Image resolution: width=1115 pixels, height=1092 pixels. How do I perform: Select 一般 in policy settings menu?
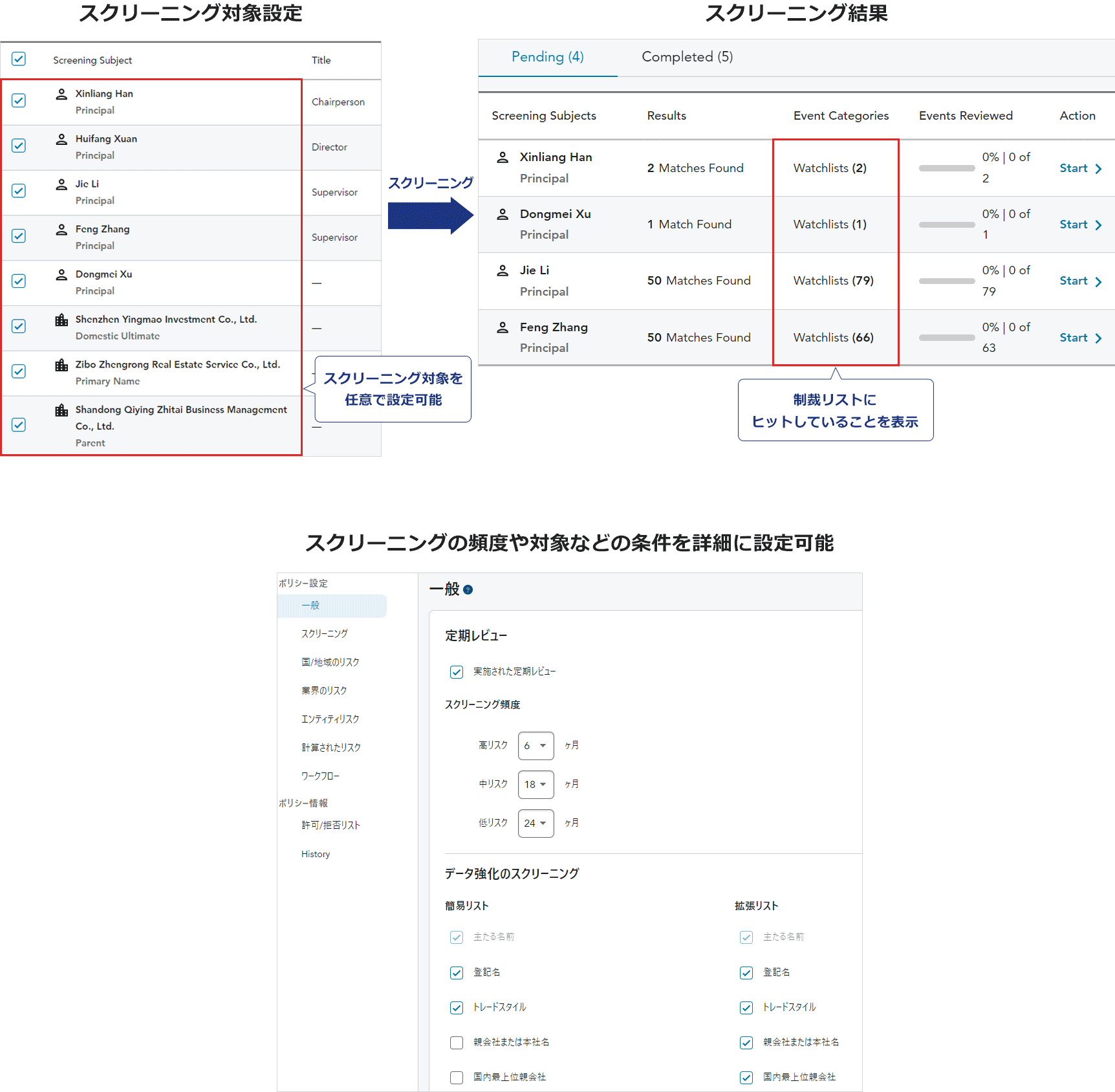point(332,606)
